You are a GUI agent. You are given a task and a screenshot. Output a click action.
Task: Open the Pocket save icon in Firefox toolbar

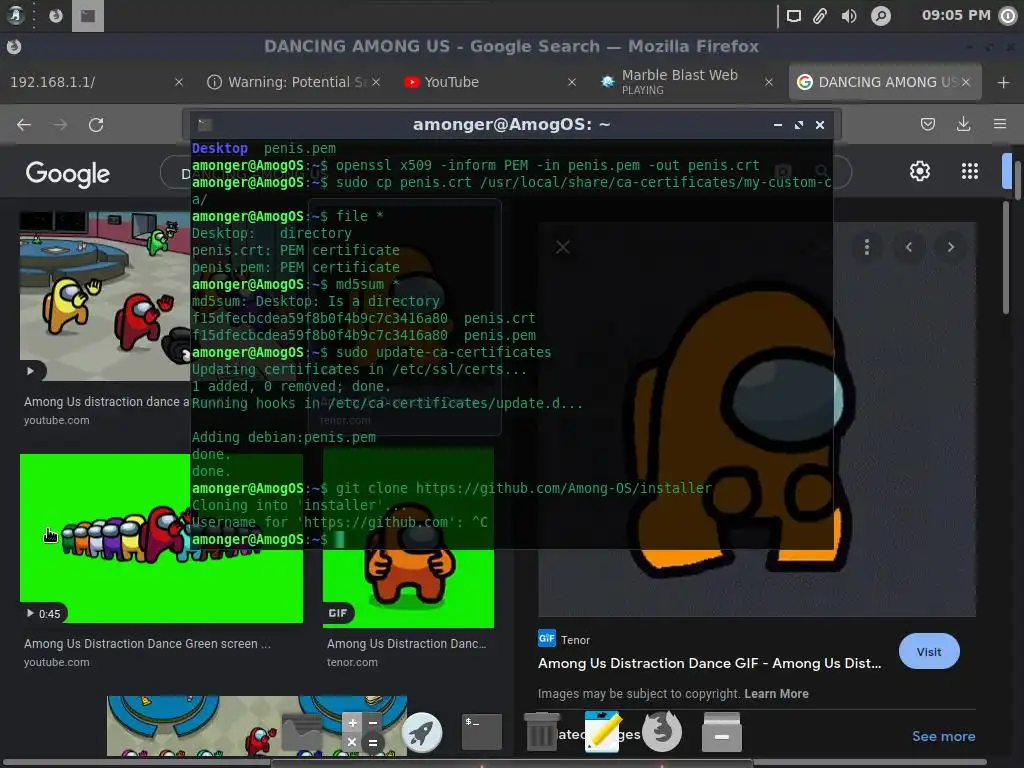(927, 124)
